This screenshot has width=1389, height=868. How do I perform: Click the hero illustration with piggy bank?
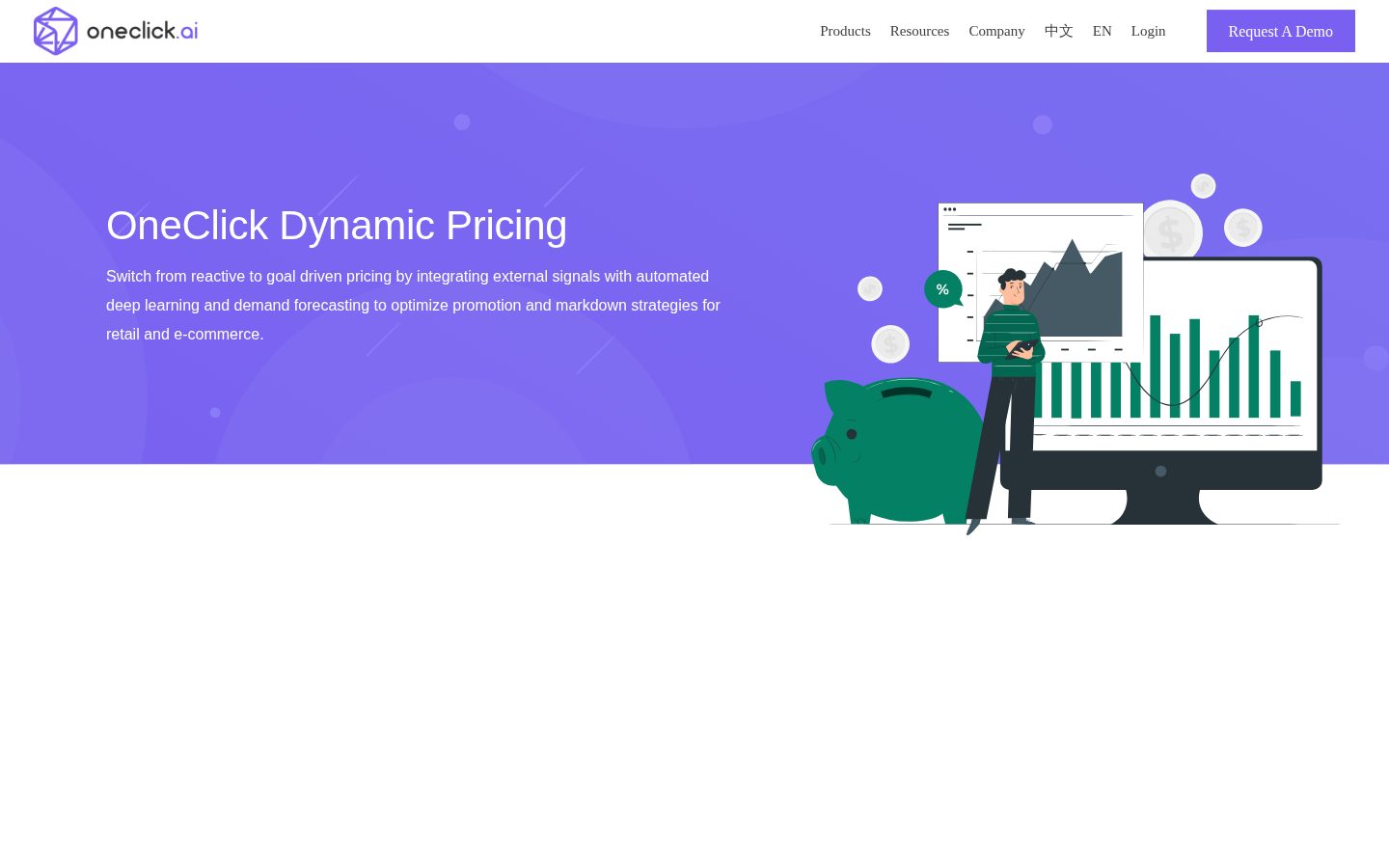point(1076,354)
